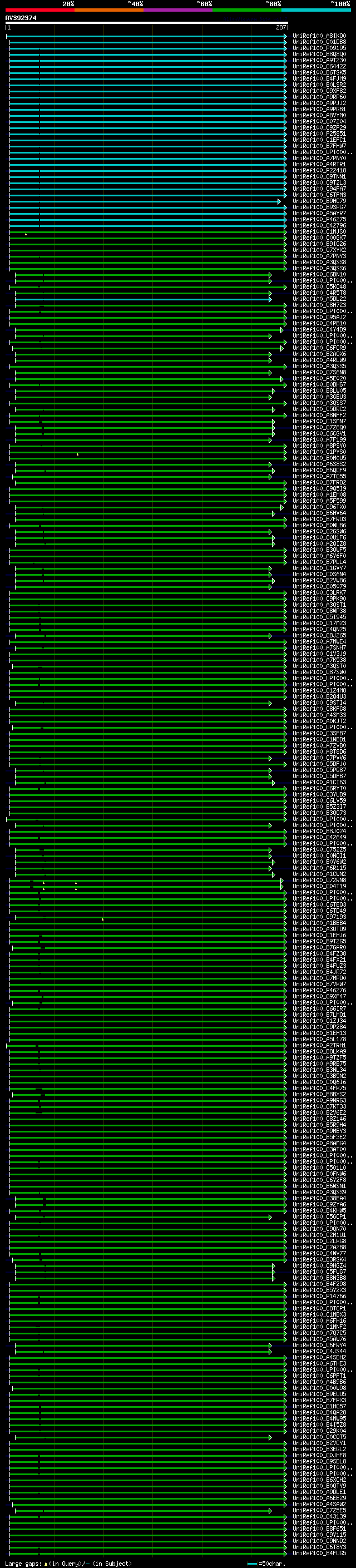Select the UniRef100_Q7S6N8 label
This screenshot has width=356, height=1568.
[x=319, y=372]
